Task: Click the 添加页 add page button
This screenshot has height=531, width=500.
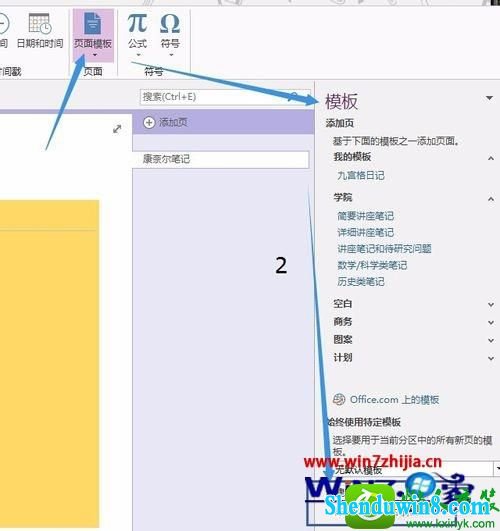Action: click(x=223, y=123)
